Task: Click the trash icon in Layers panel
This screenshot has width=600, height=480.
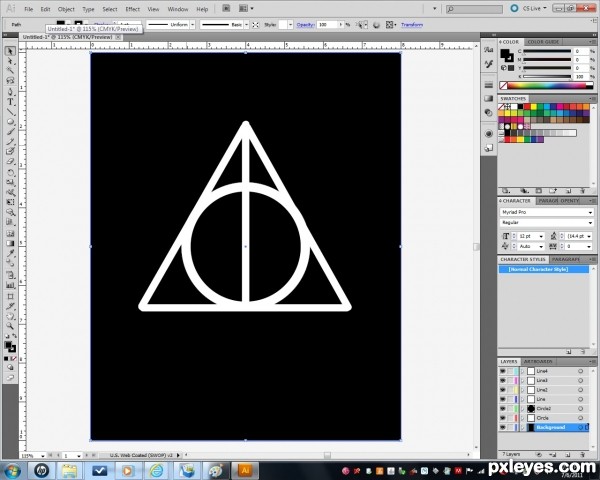Action: pos(582,454)
